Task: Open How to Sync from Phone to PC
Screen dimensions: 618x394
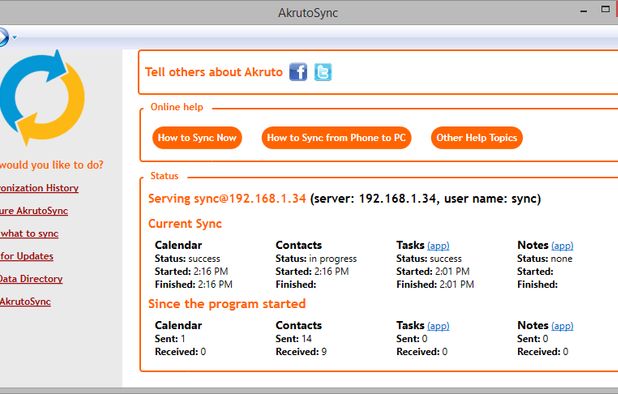Action: tap(336, 138)
